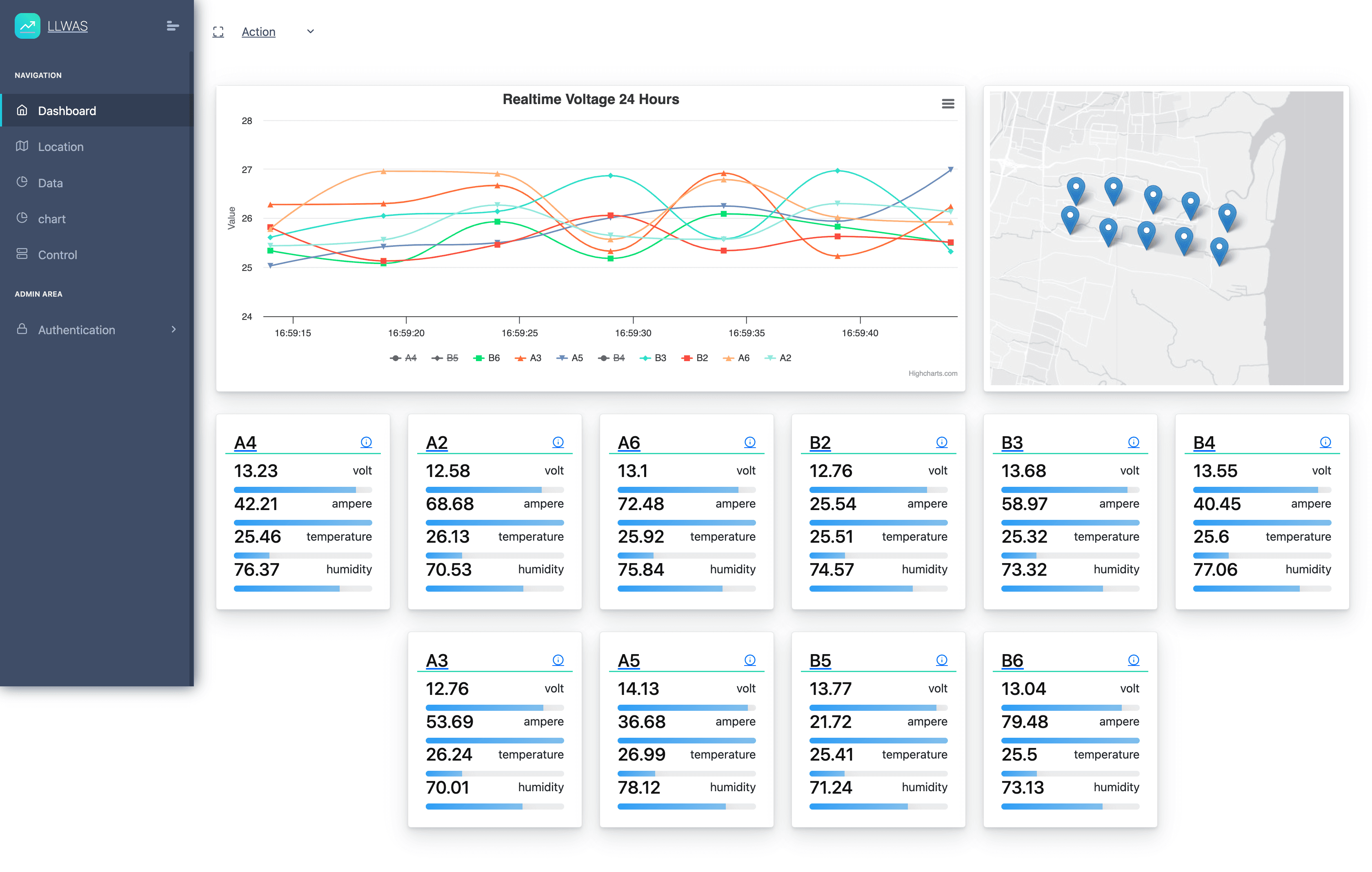This screenshot has height=872, width=1372.
Task: Click the rightmost upper map pin
Action: pos(1227,217)
